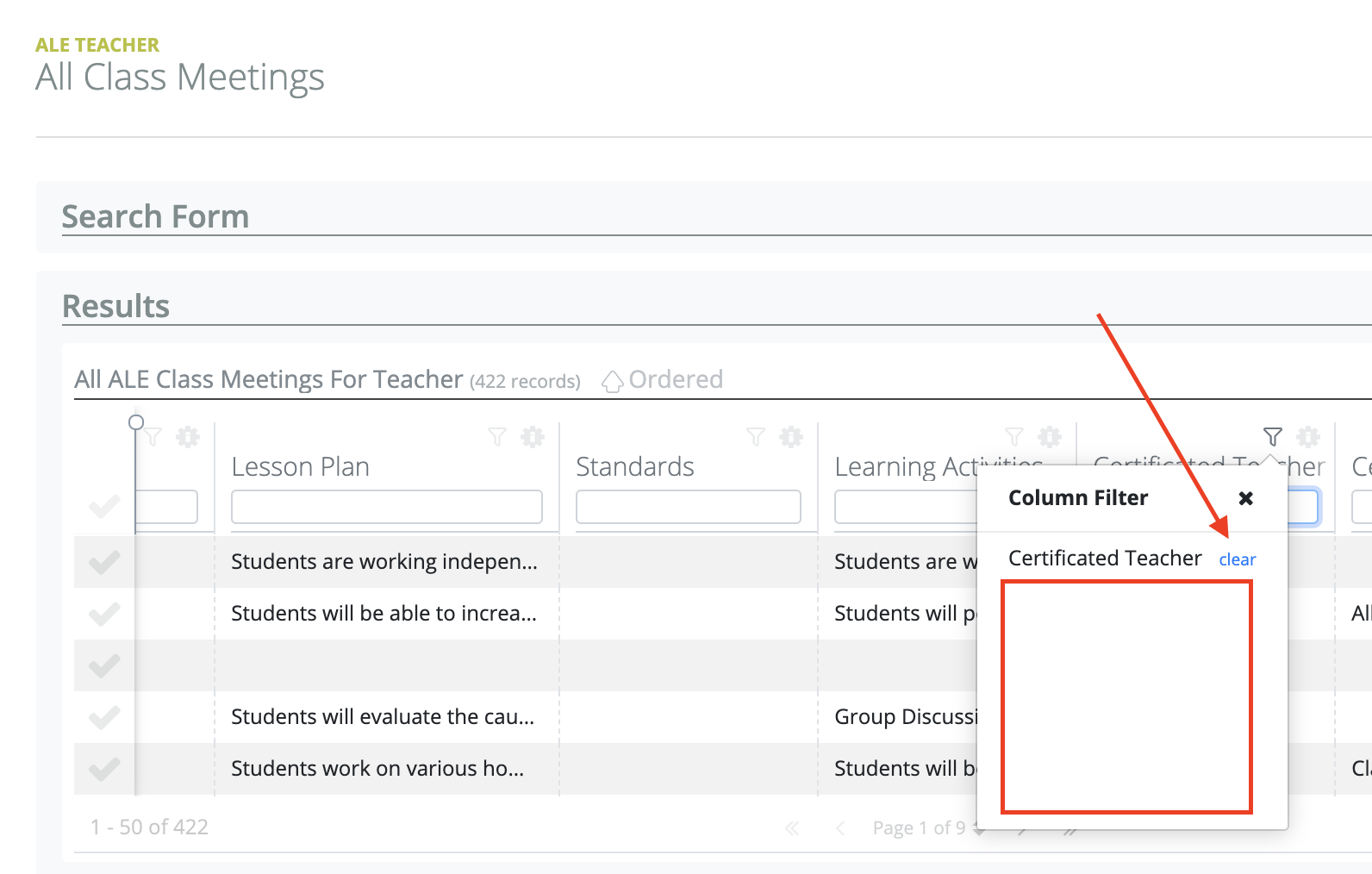
Task: Click the clear link beside Certificated Teacher
Action: 1237,560
